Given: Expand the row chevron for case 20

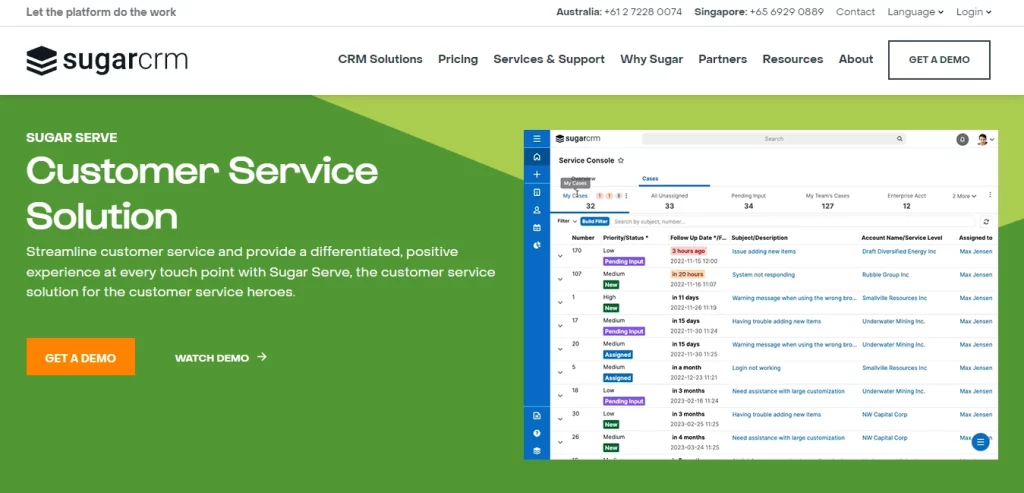Looking at the screenshot, I should coord(560,349).
